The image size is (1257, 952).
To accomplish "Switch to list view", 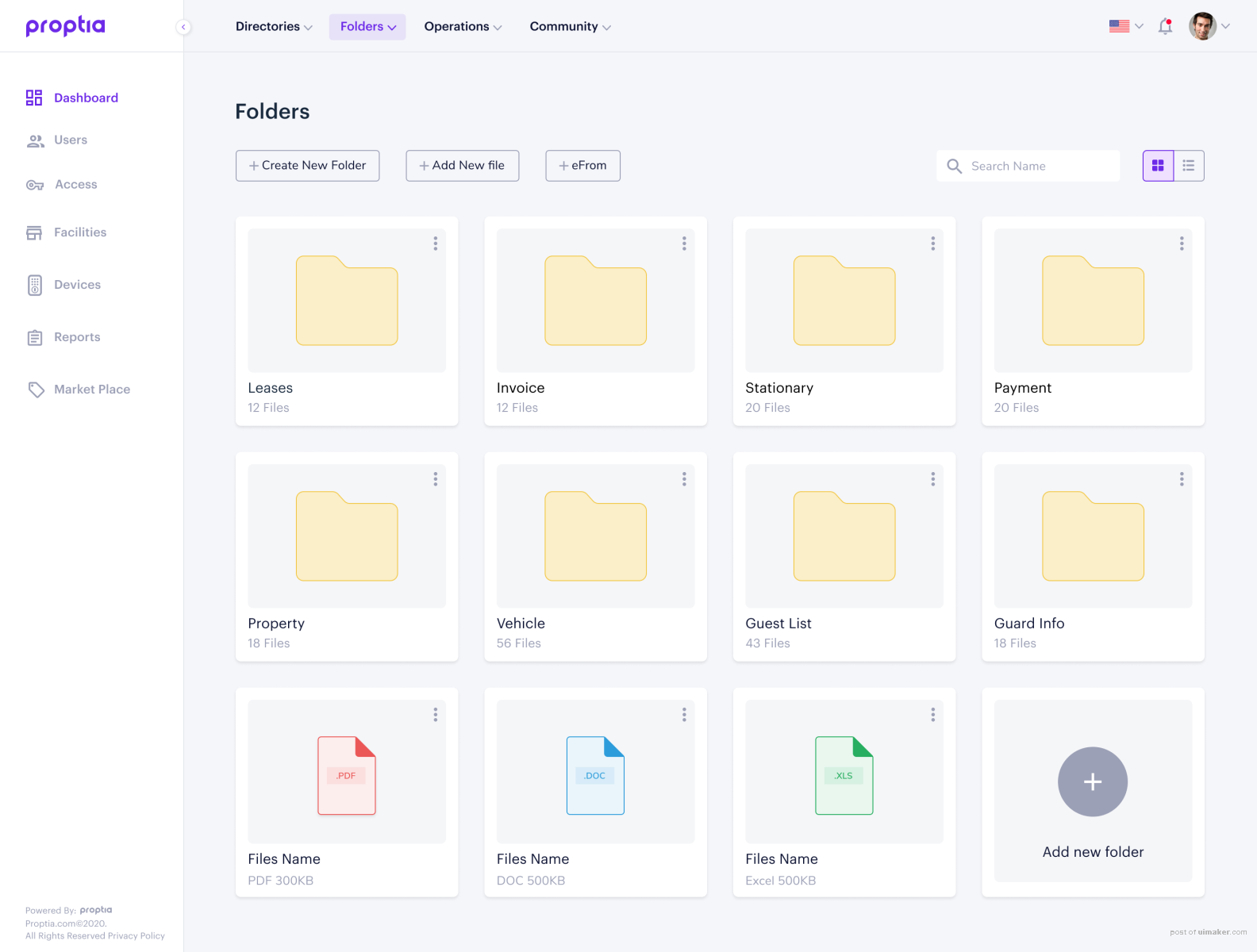I will click(1189, 166).
